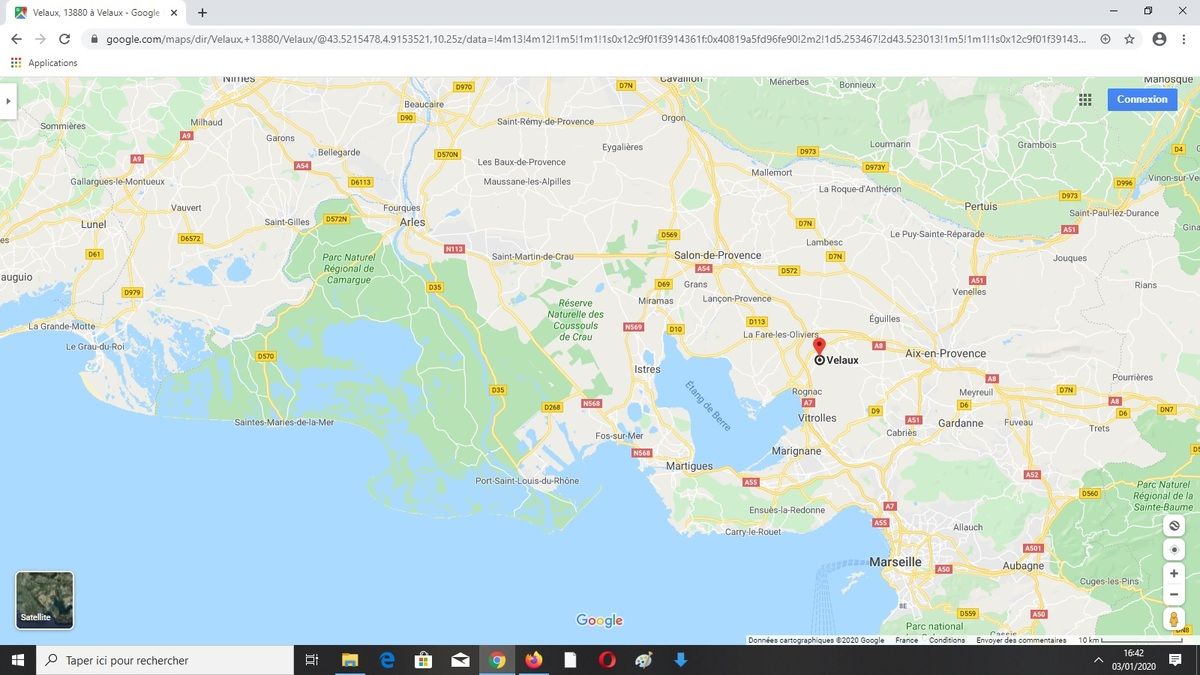This screenshot has height=675, width=1200.
Task: Open Firefox from the taskbar
Action: (x=533, y=660)
